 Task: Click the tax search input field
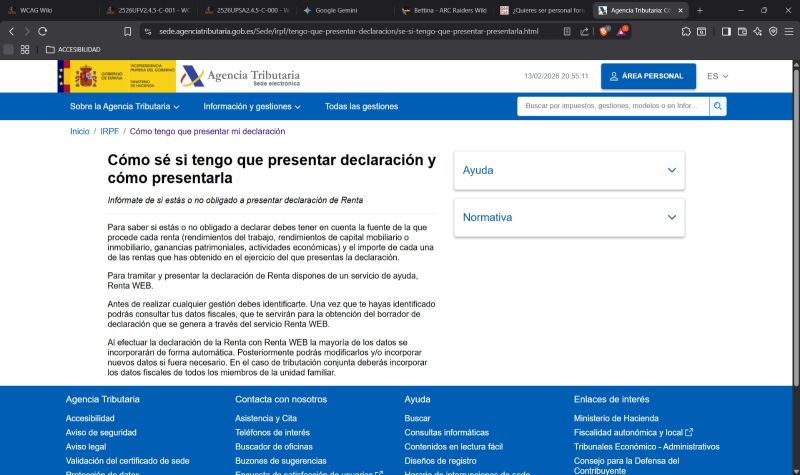[x=612, y=106]
